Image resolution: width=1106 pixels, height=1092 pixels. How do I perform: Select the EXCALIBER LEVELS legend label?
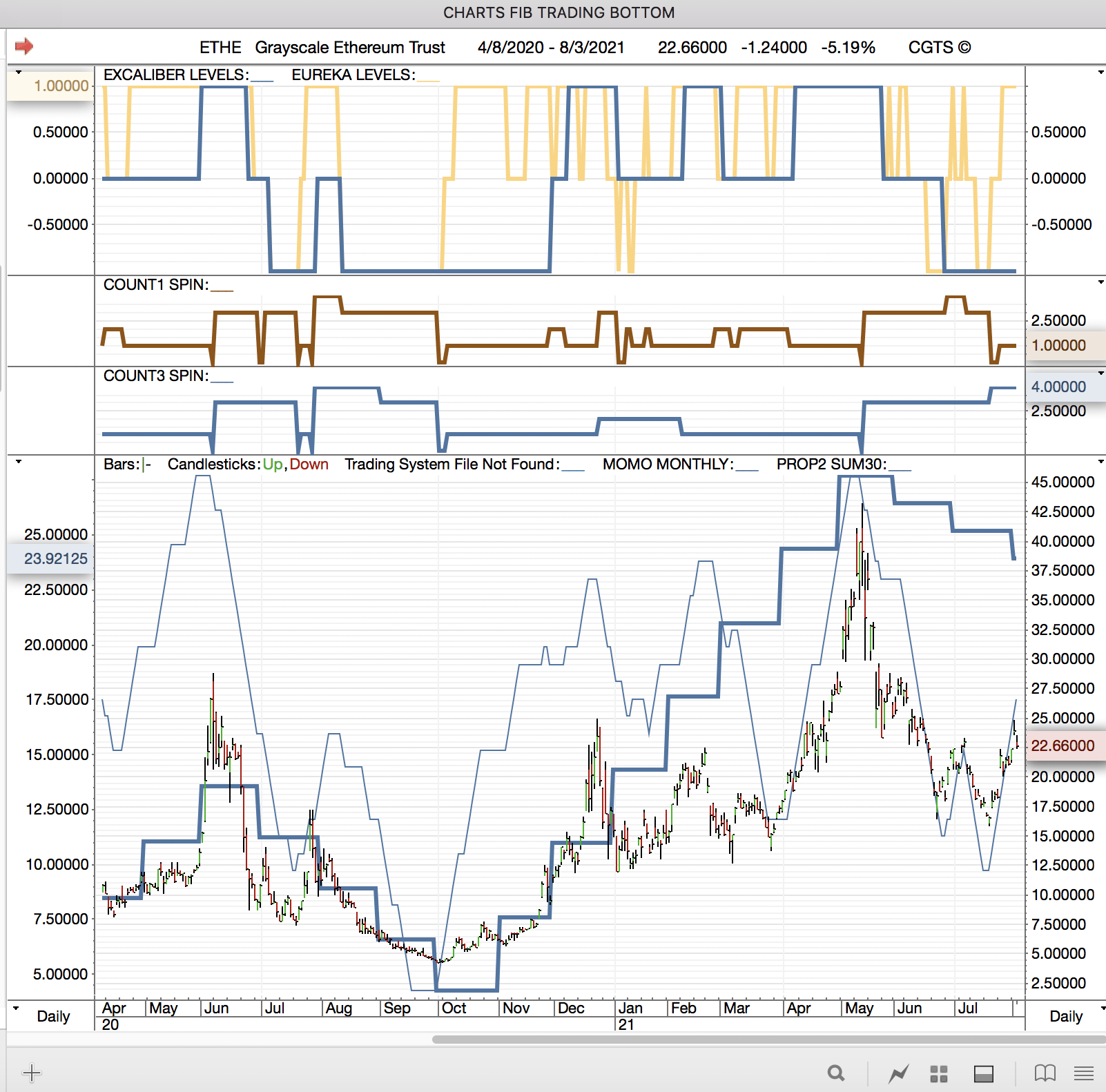pyautogui.click(x=176, y=75)
